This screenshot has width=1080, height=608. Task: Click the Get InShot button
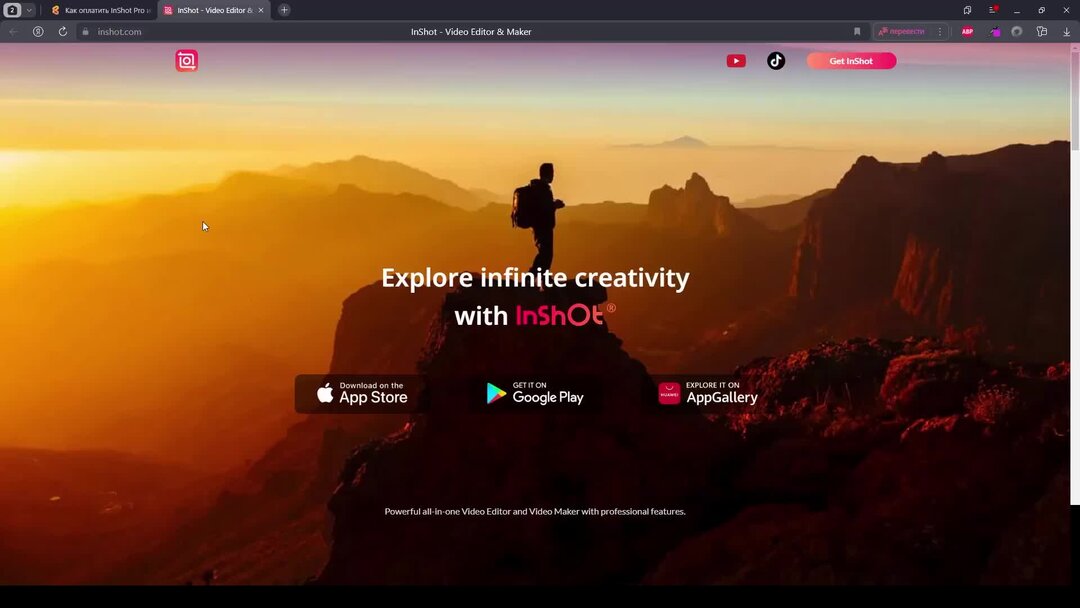point(851,61)
